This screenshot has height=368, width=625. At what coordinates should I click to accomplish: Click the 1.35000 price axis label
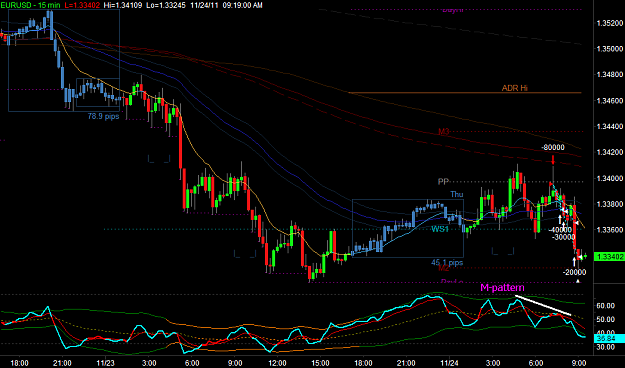[610, 49]
